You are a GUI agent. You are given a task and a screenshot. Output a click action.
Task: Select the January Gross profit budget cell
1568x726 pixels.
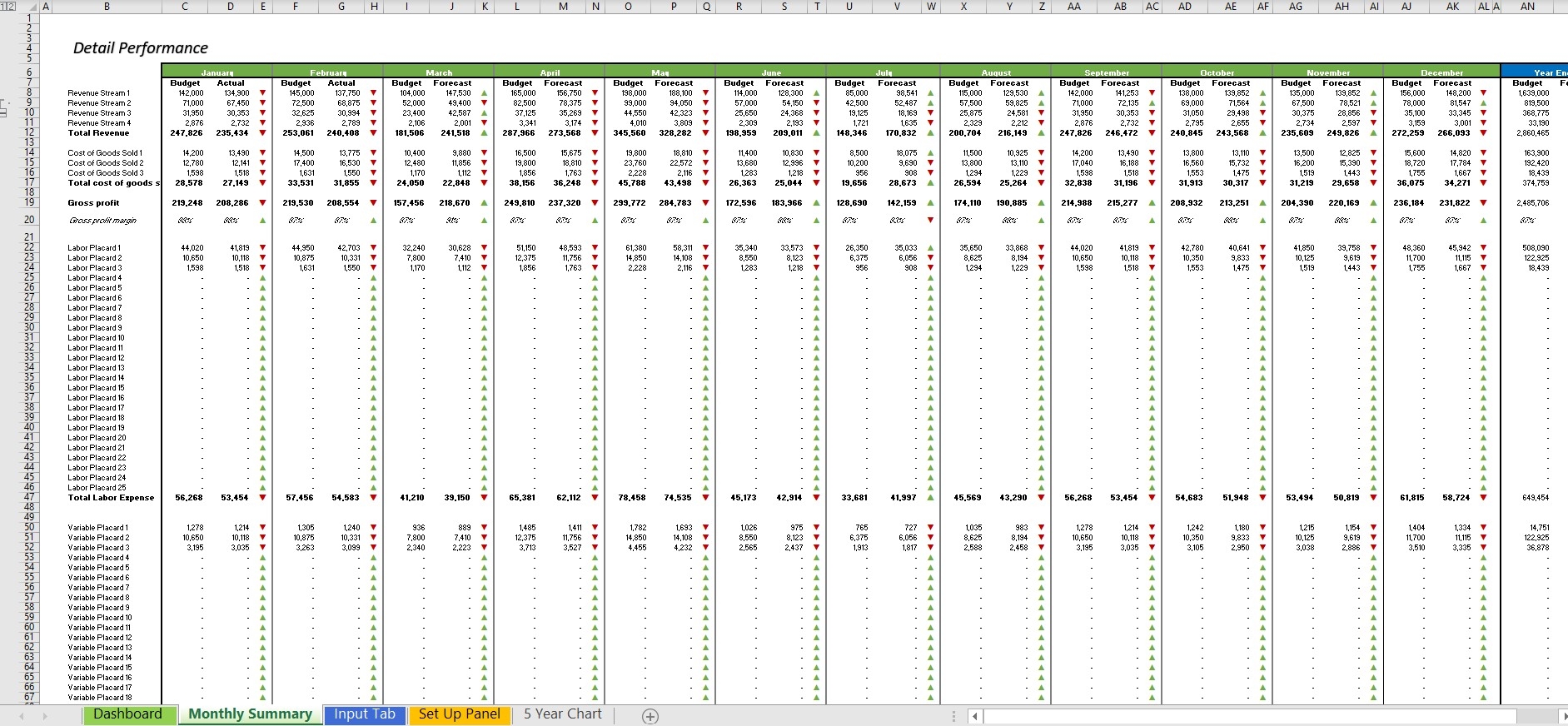(187, 203)
